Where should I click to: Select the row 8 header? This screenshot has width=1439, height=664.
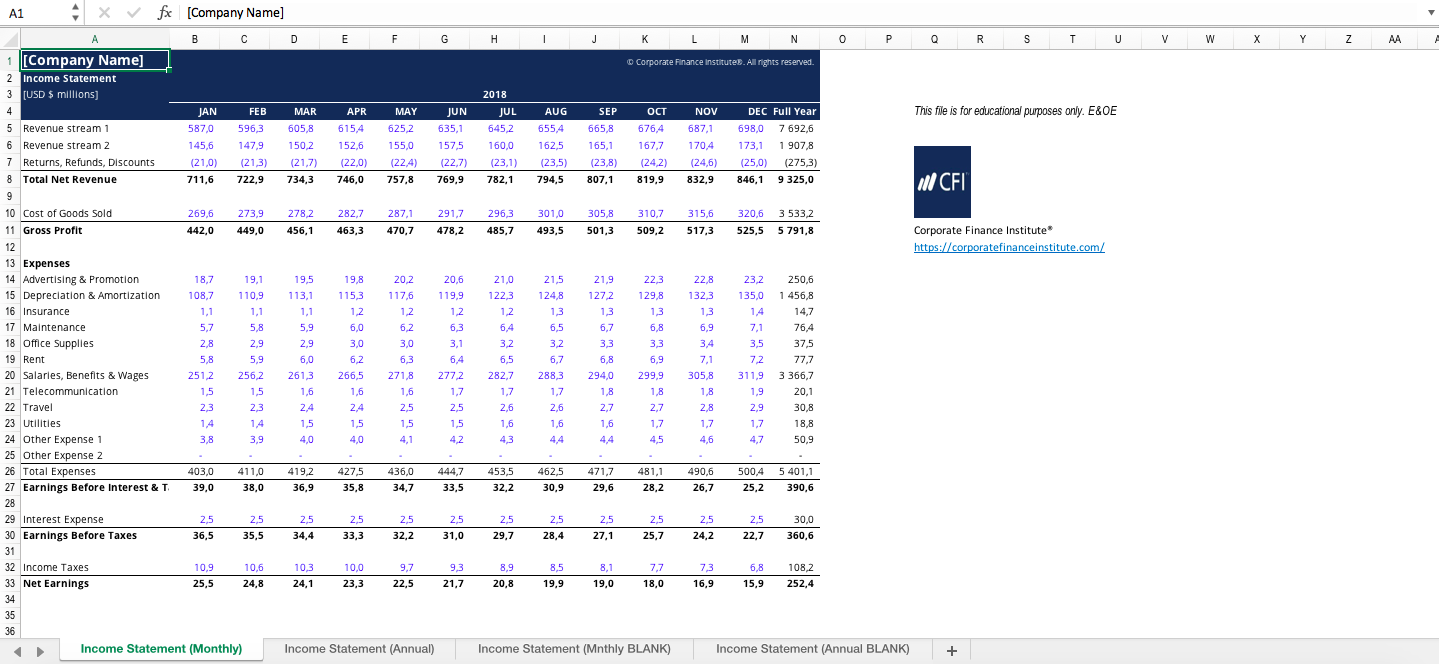pyautogui.click(x=8, y=179)
